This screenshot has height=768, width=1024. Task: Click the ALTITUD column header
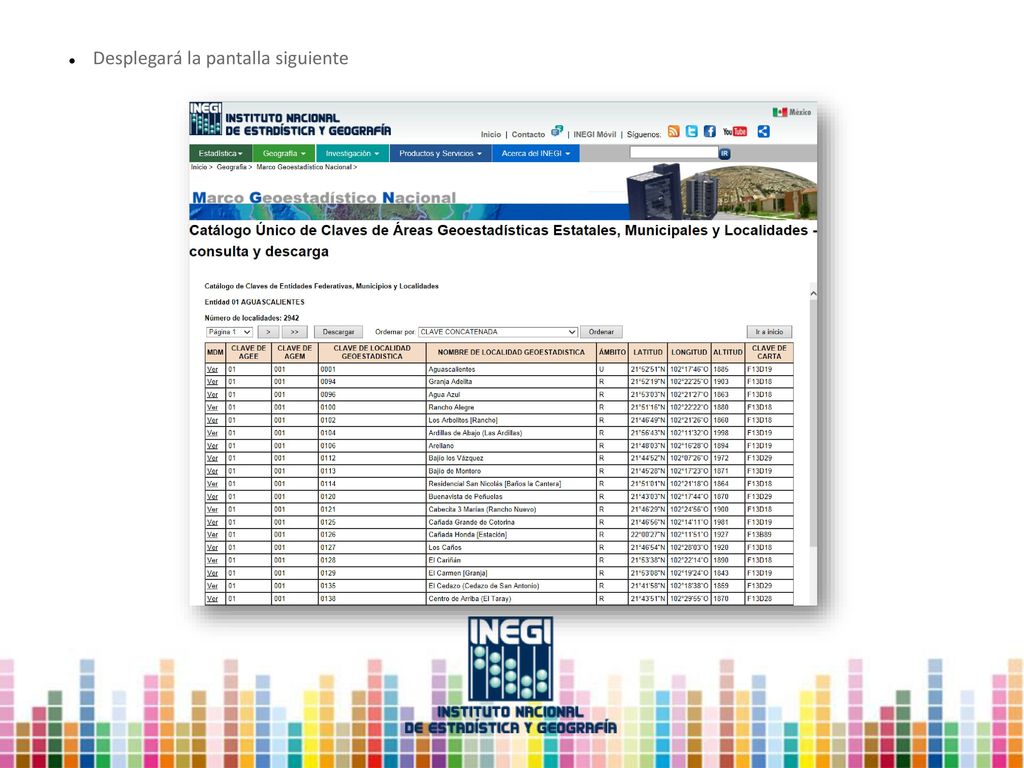728,352
